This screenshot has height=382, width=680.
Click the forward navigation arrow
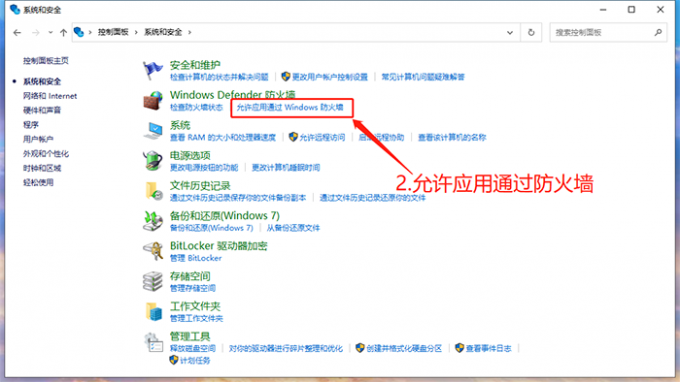(x=36, y=33)
